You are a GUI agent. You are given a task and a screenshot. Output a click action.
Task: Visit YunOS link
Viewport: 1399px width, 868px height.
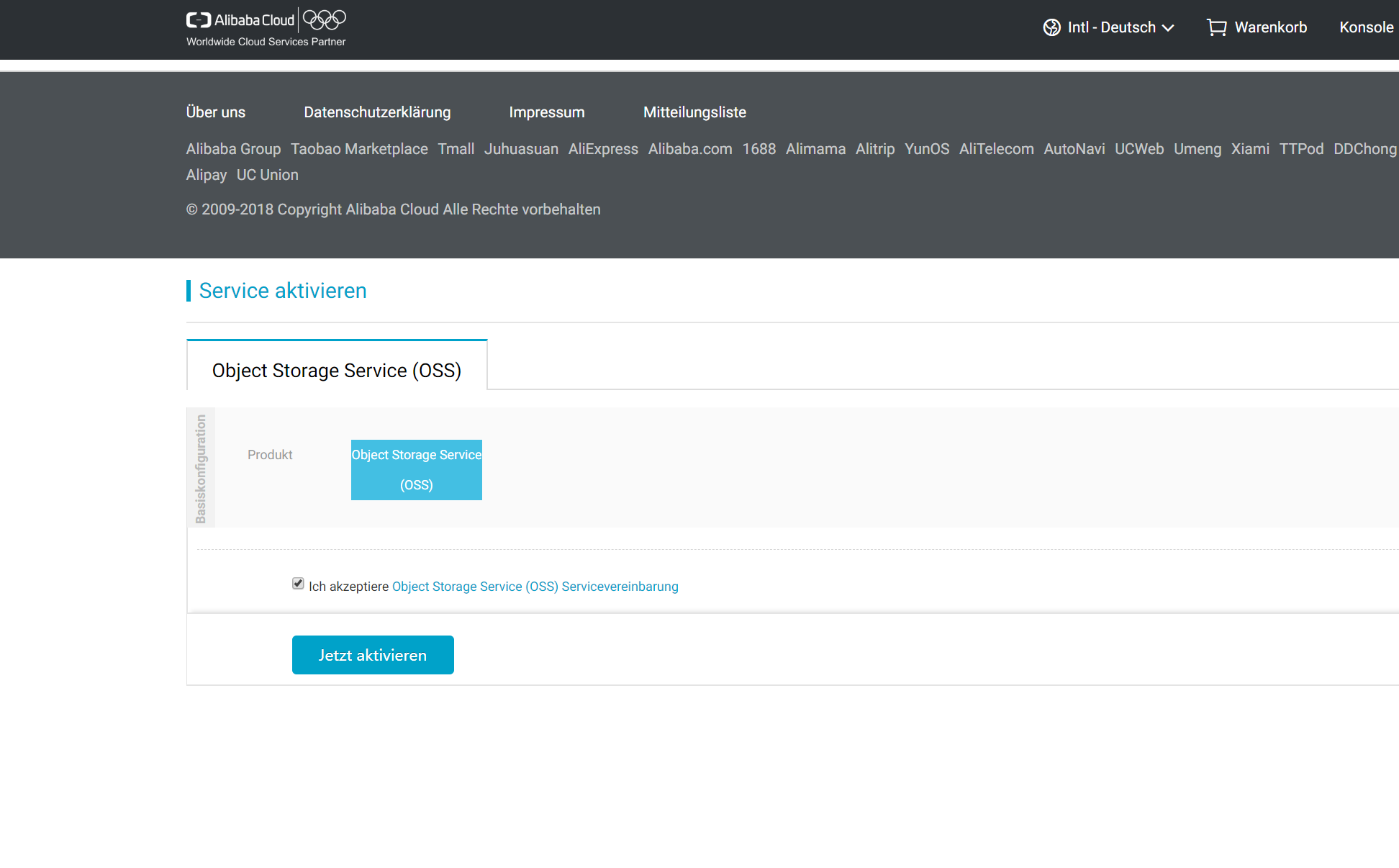[x=927, y=149]
